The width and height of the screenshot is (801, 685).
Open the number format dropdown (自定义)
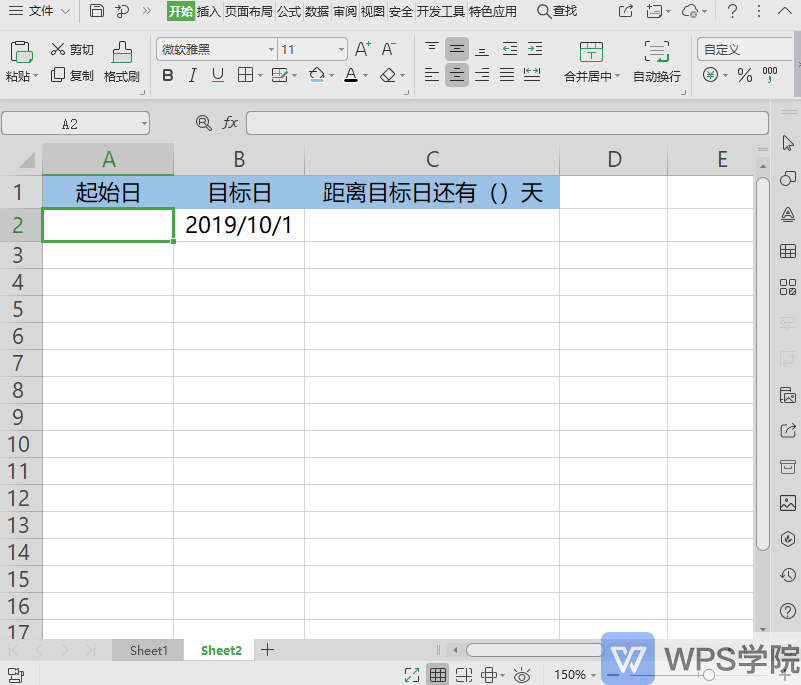click(x=746, y=50)
